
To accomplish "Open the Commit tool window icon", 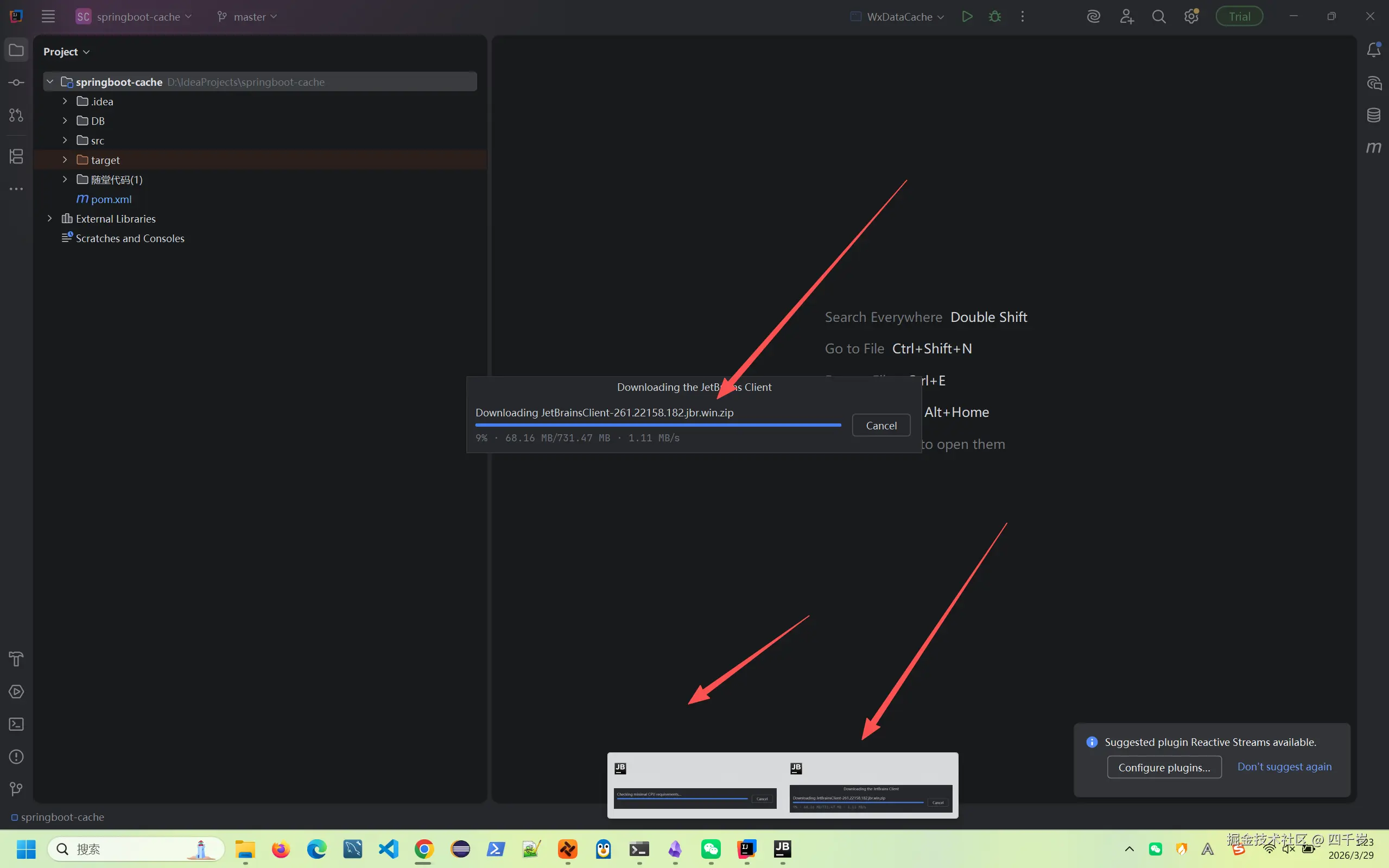I will tap(16, 83).
